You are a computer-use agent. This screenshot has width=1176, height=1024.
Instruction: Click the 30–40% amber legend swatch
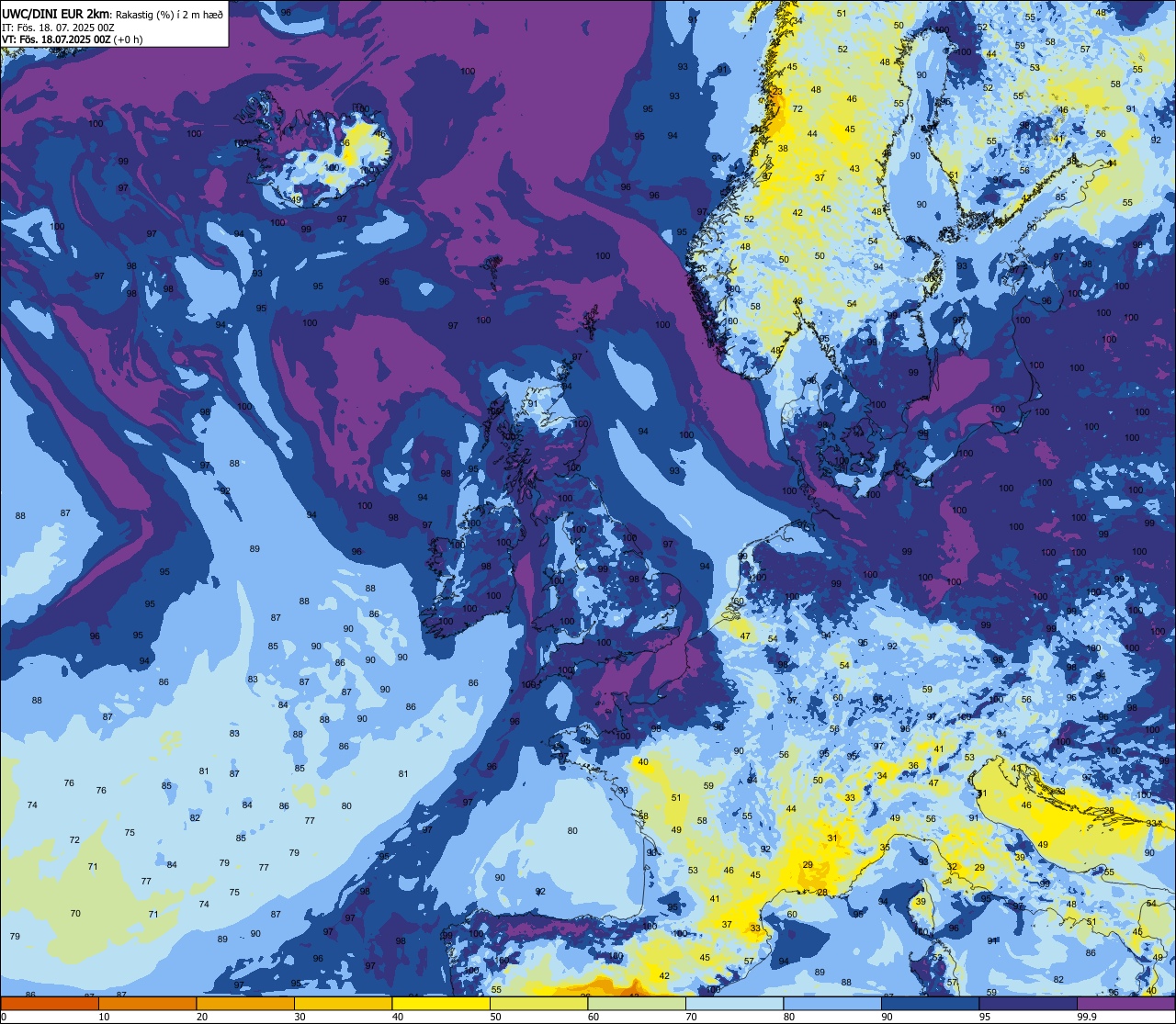click(343, 1004)
